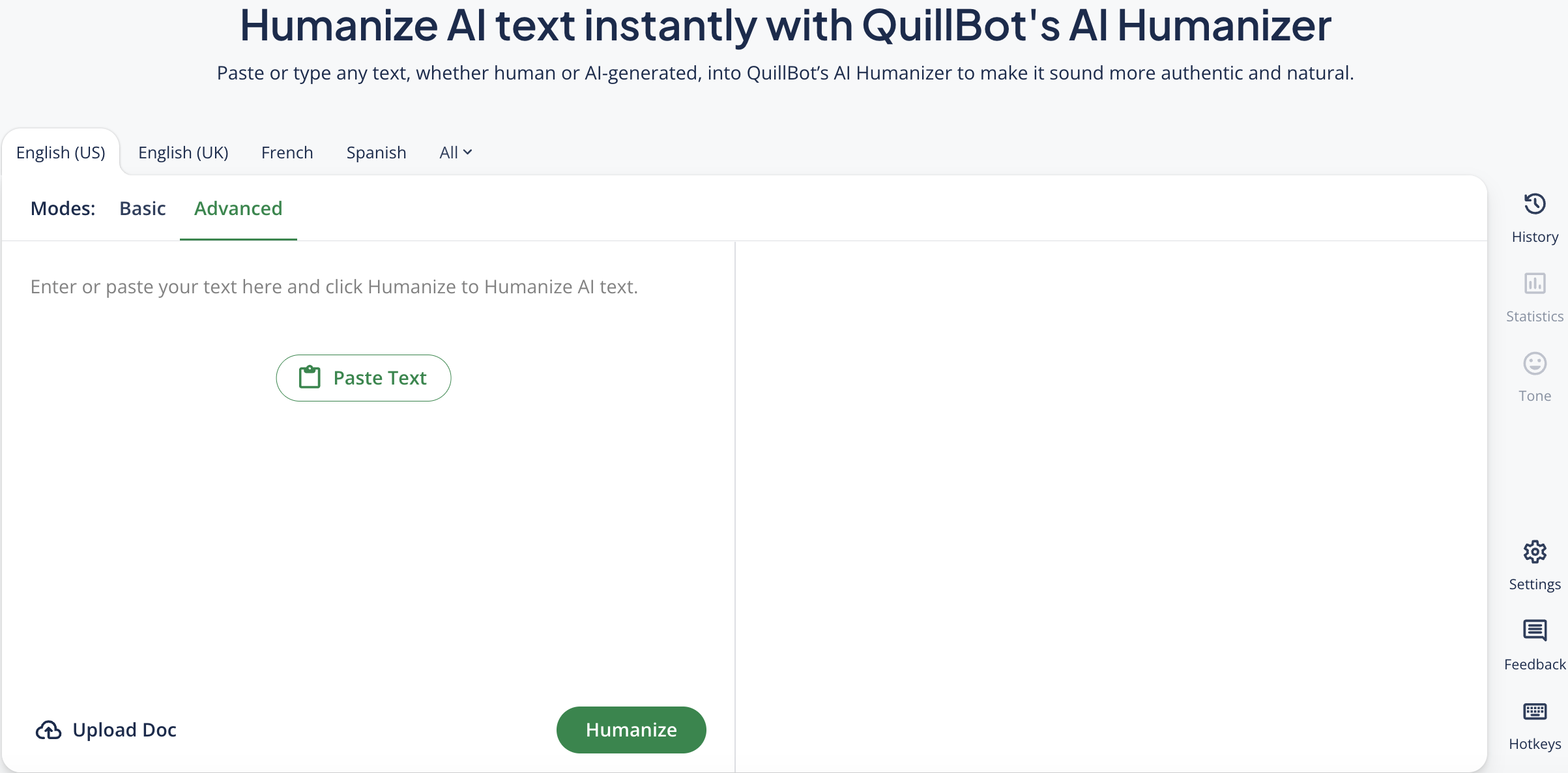This screenshot has height=773, width=1568.
Task: Enable Advanced mode
Action: 238,209
